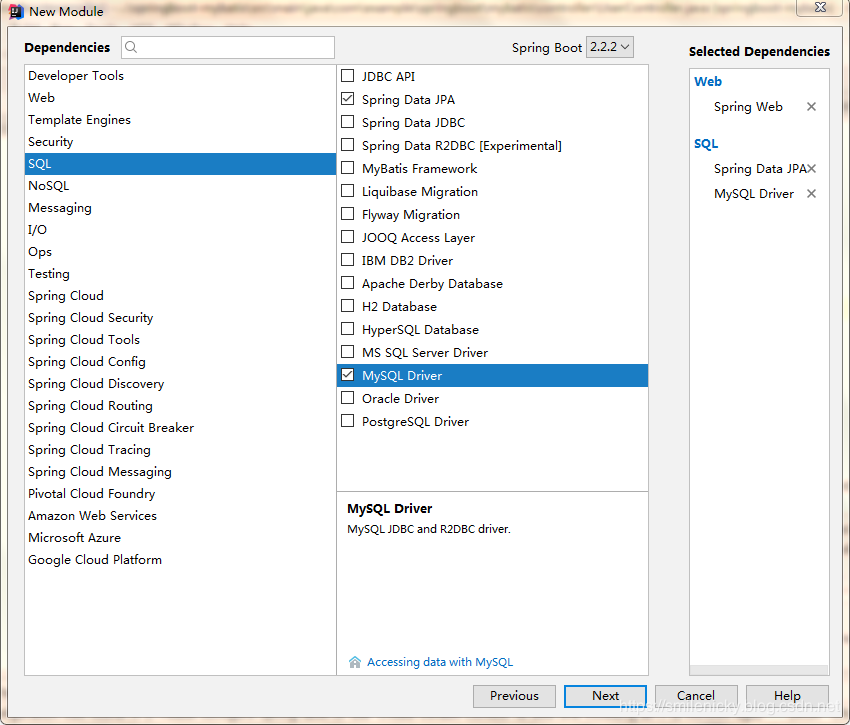This screenshot has height=725, width=850.
Task: Enable the MS SQL Server Driver checkbox
Action: (x=347, y=352)
